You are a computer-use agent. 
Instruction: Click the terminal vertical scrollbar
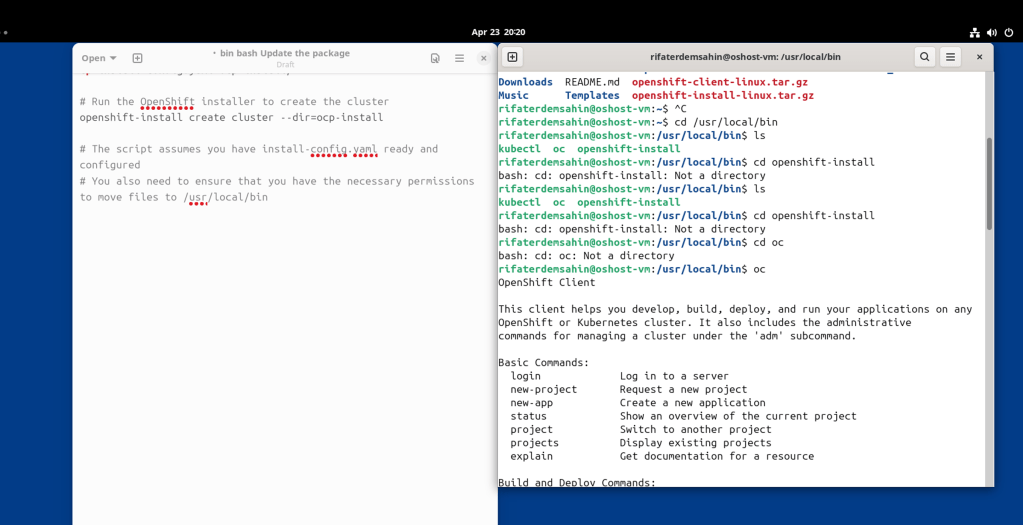989,183
